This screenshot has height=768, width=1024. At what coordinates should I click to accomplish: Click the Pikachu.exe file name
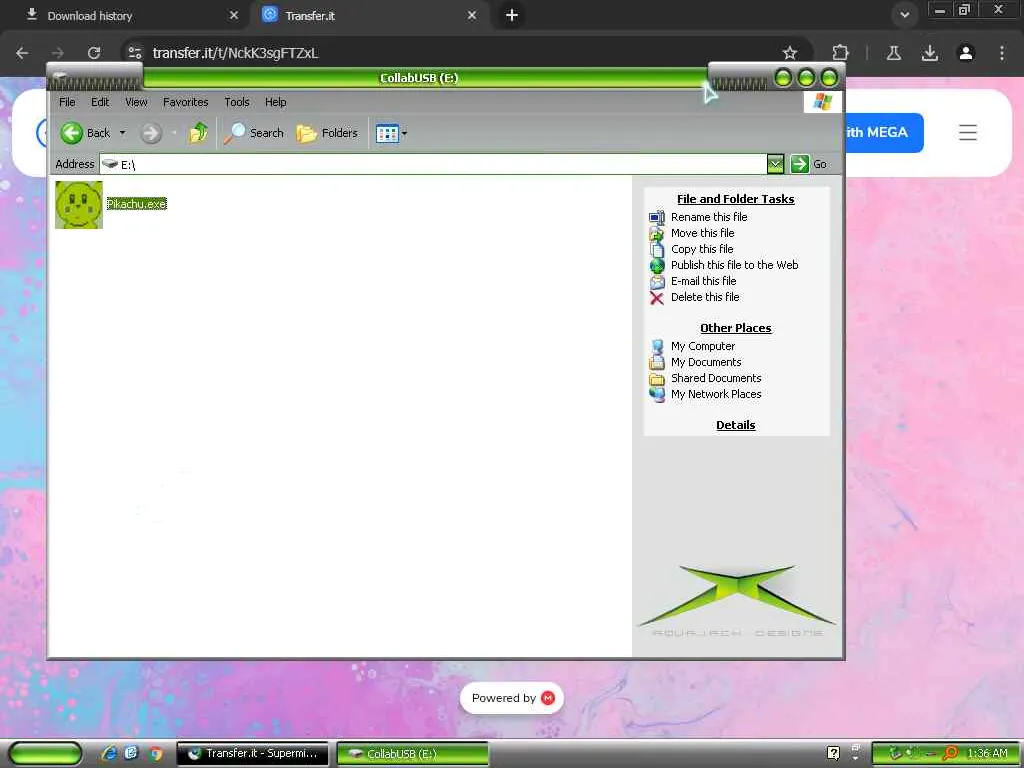136,204
